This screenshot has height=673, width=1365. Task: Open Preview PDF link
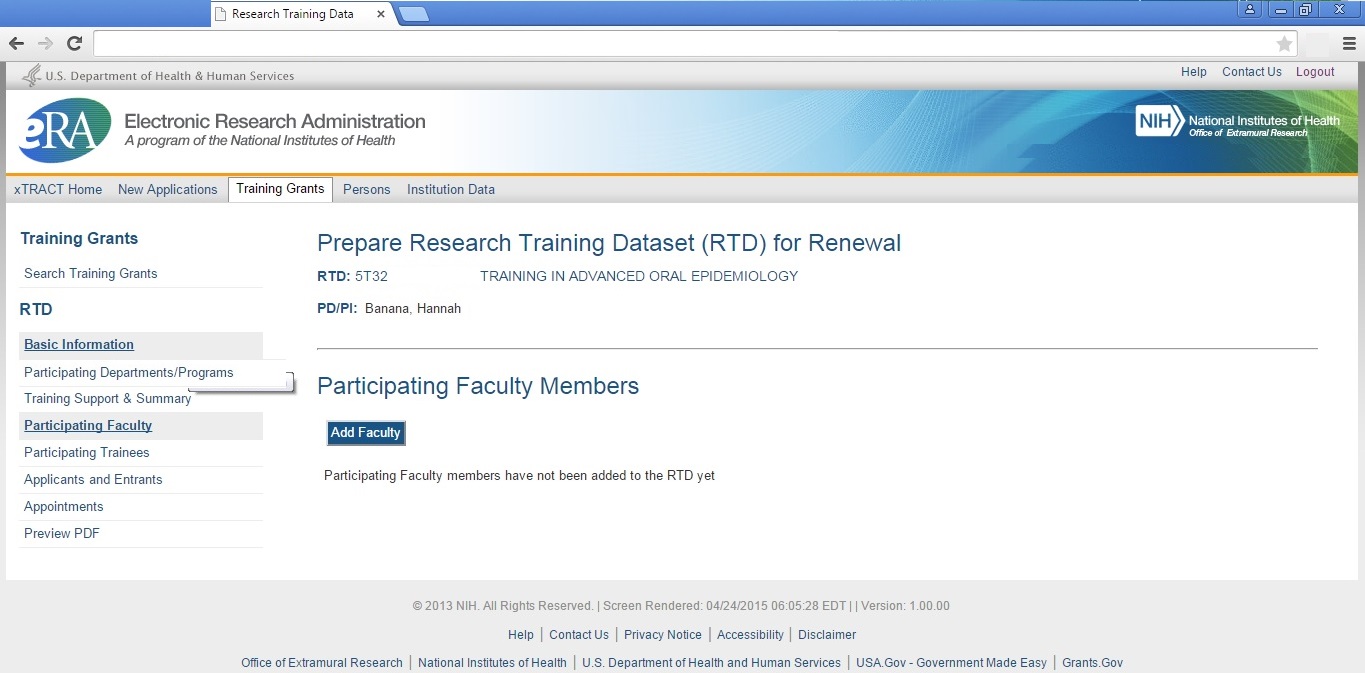point(62,533)
